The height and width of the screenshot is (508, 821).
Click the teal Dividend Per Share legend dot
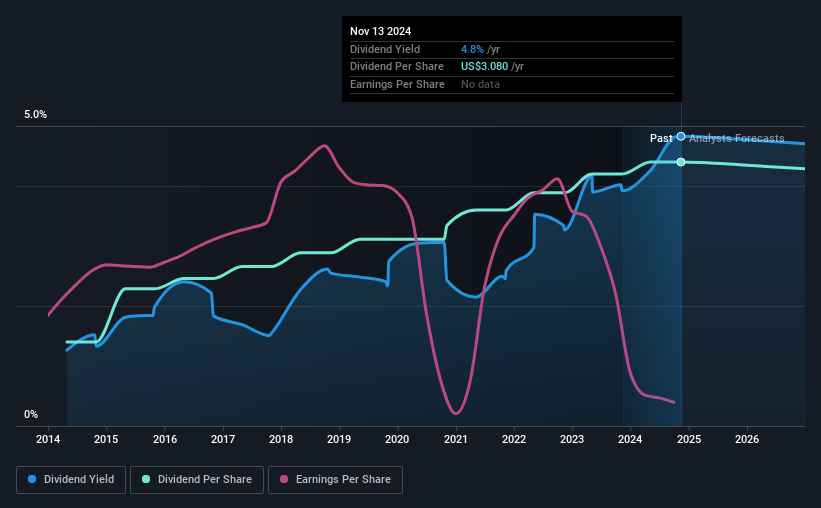tap(146, 479)
